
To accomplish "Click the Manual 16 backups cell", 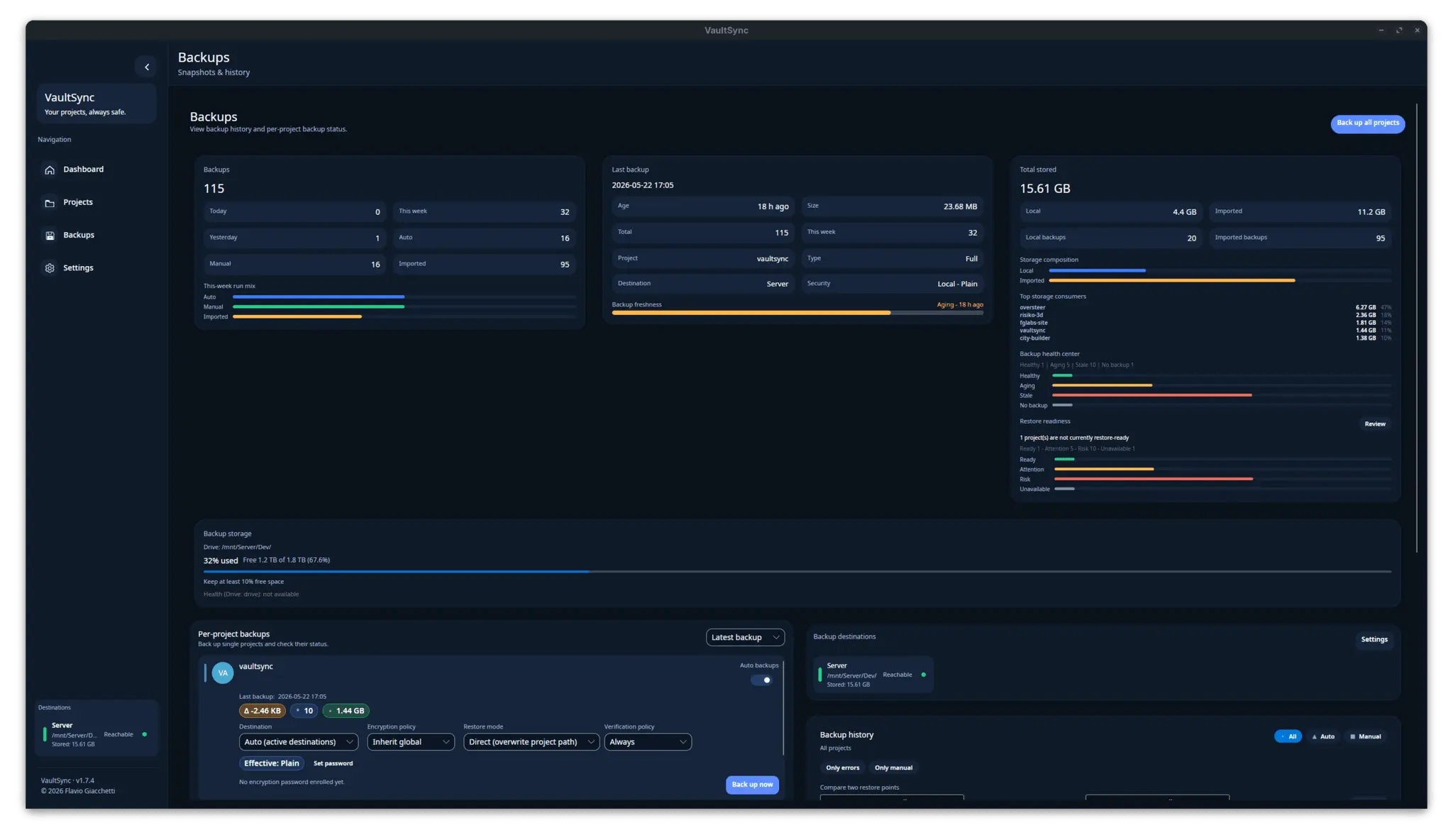I will coord(294,265).
